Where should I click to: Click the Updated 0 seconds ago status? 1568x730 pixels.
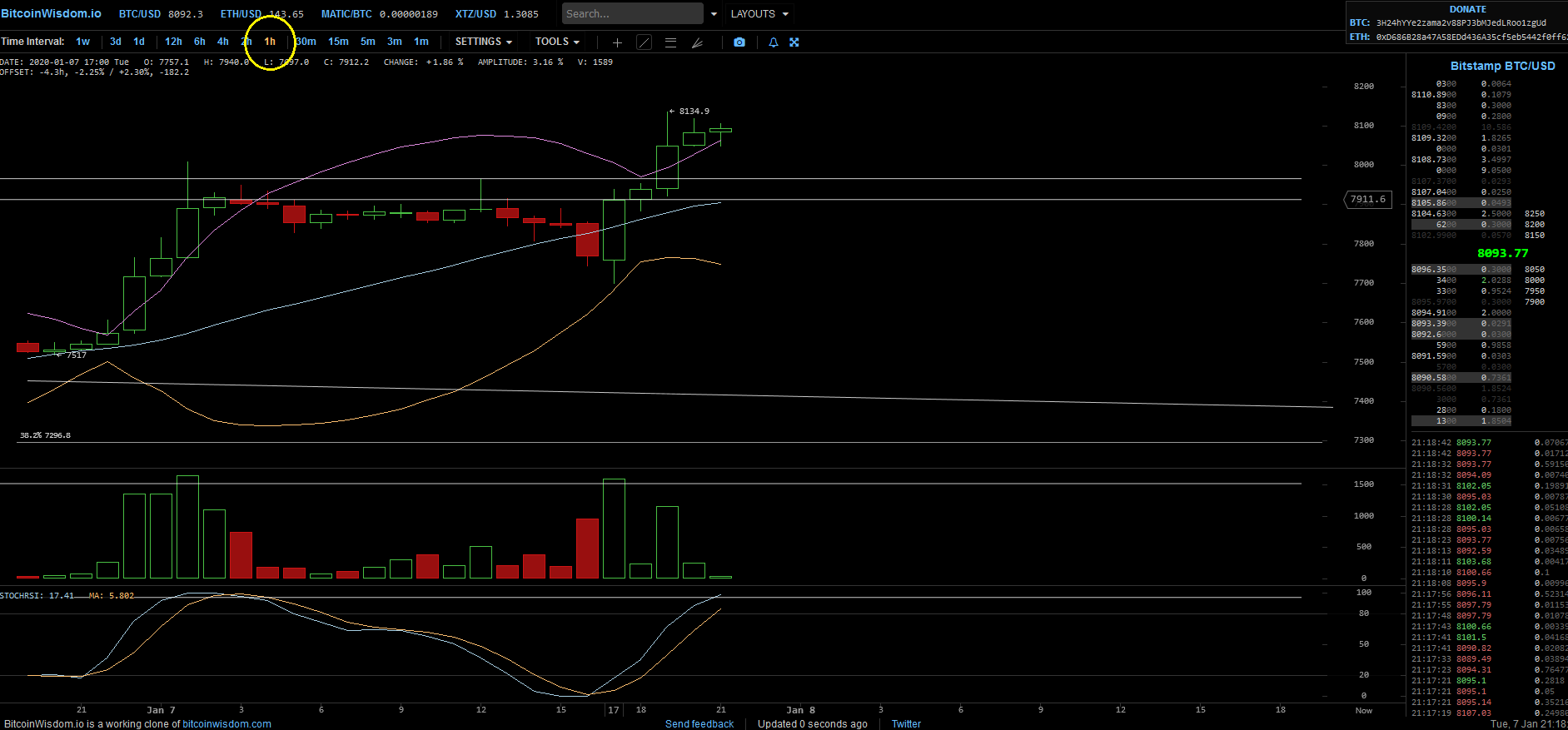coord(812,724)
